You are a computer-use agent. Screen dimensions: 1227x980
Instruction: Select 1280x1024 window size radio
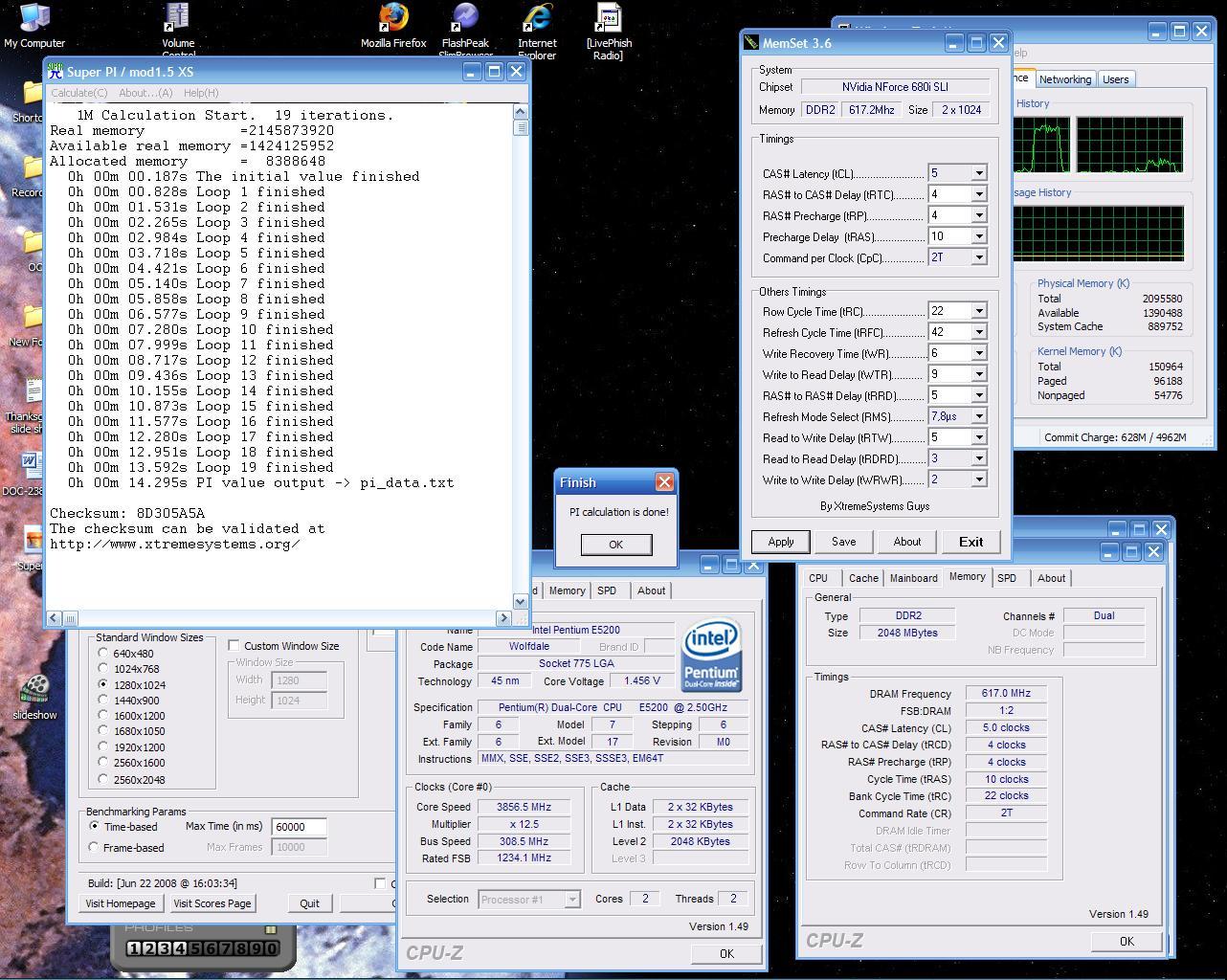click(x=103, y=684)
